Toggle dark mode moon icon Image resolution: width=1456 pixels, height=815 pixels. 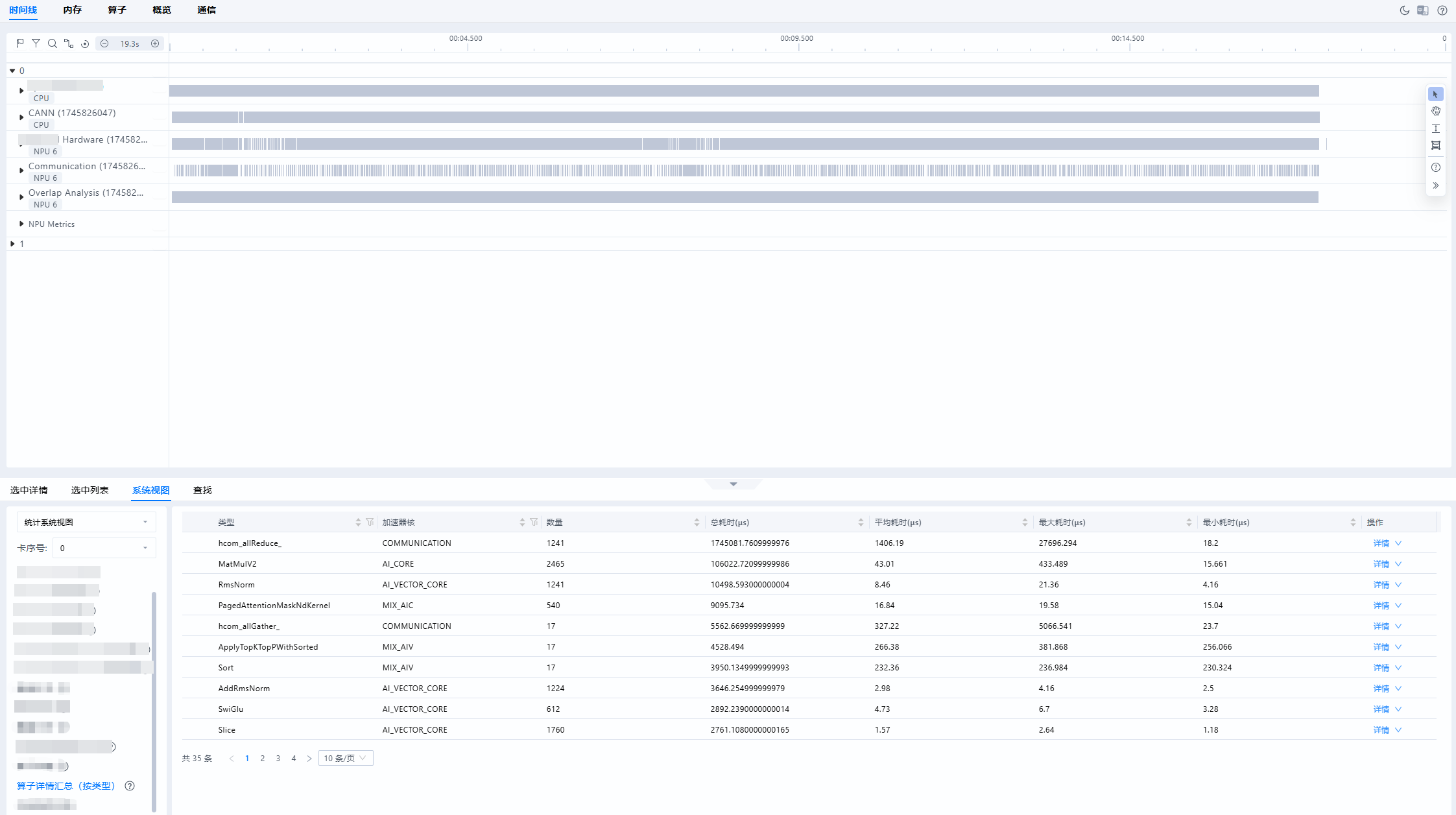pyautogui.click(x=1405, y=10)
